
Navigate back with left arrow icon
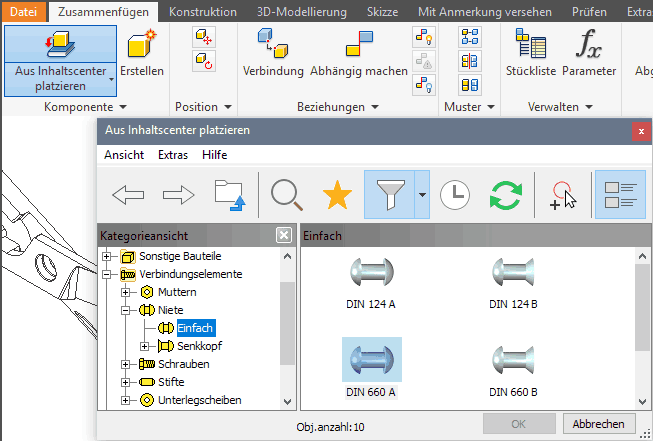(x=128, y=194)
